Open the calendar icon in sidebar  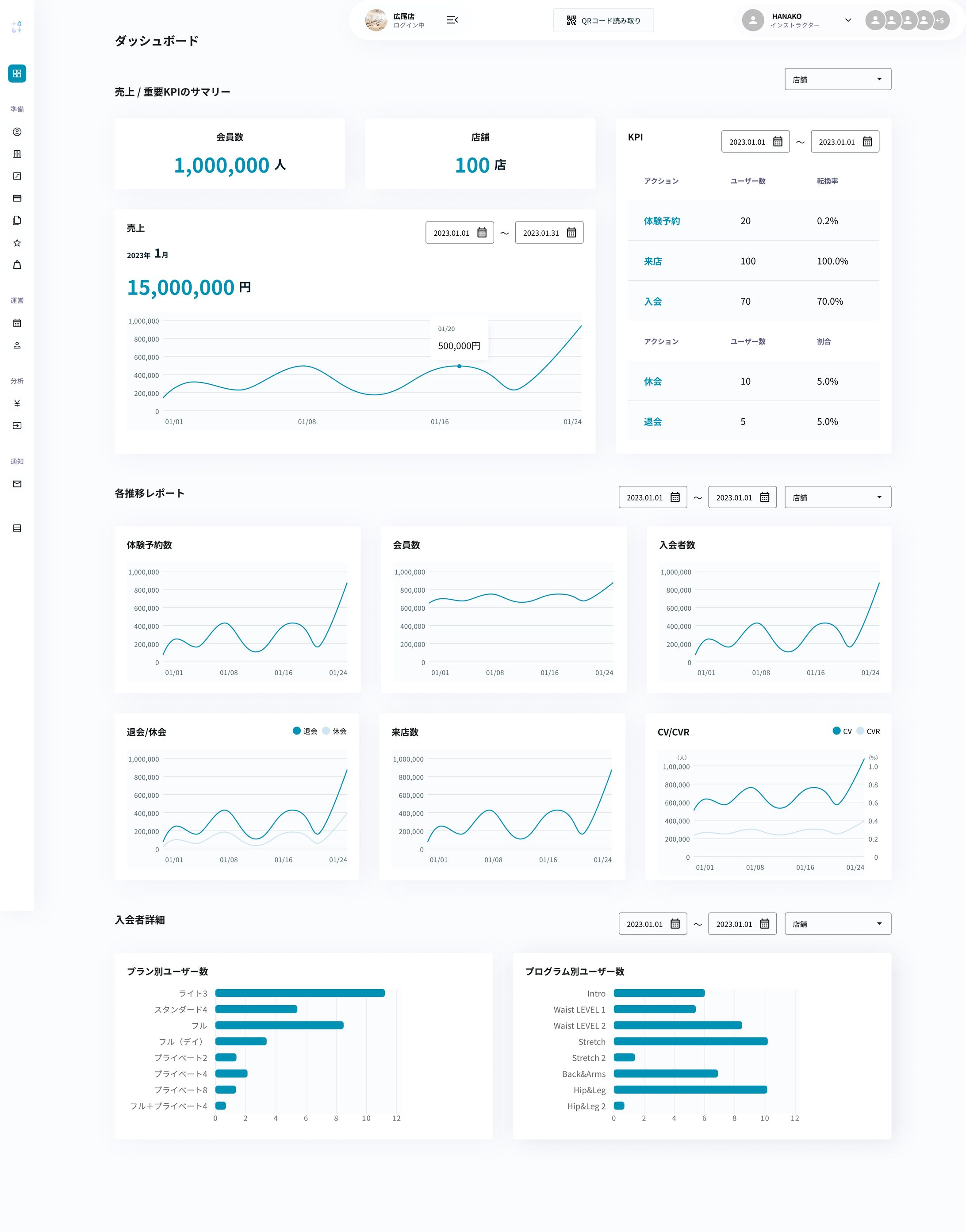(x=17, y=323)
